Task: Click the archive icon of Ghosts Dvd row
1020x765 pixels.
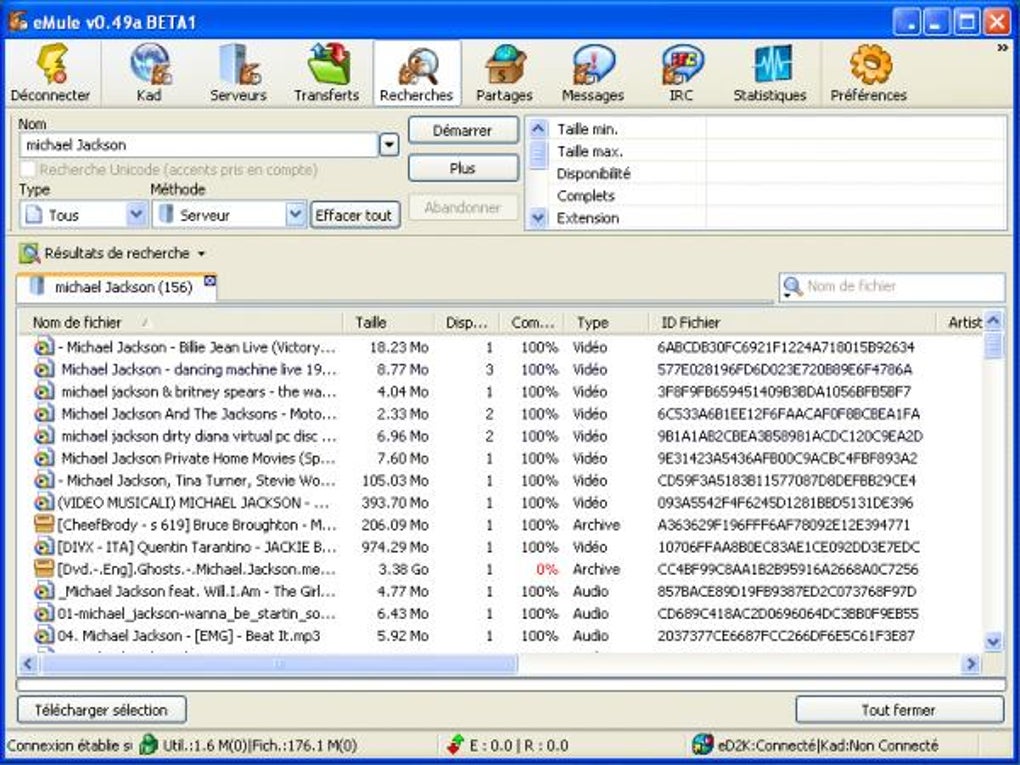Action: pyautogui.click(x=44, y=569)
